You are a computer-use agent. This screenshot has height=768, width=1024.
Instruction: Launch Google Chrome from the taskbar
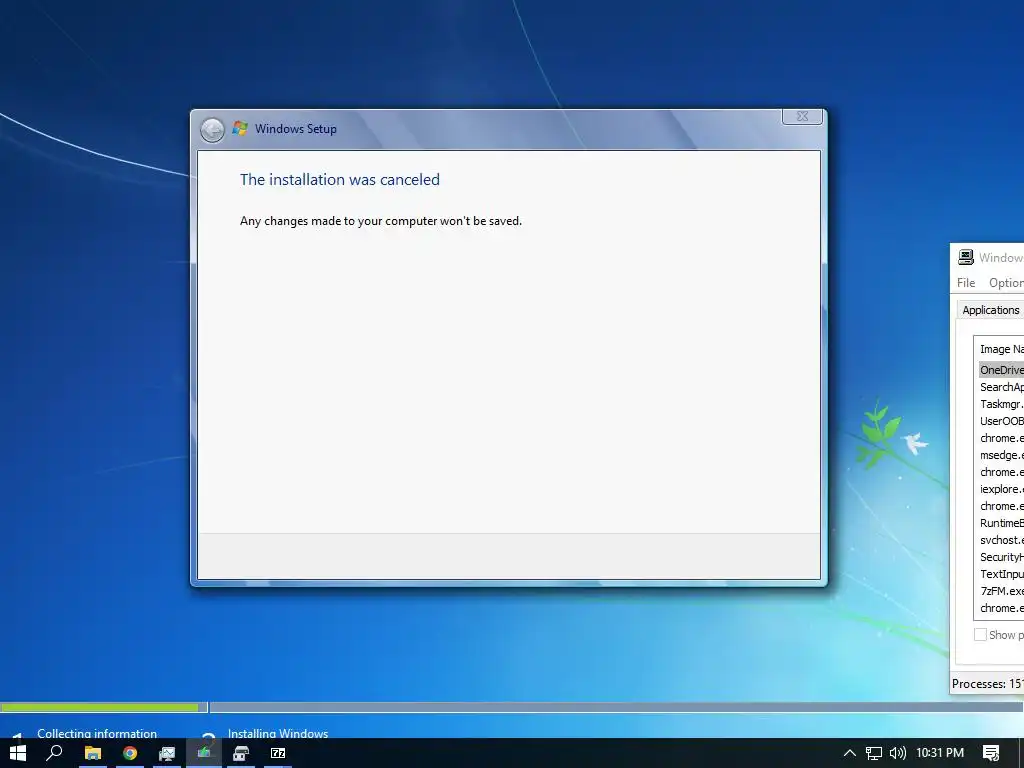pos(130,753)
